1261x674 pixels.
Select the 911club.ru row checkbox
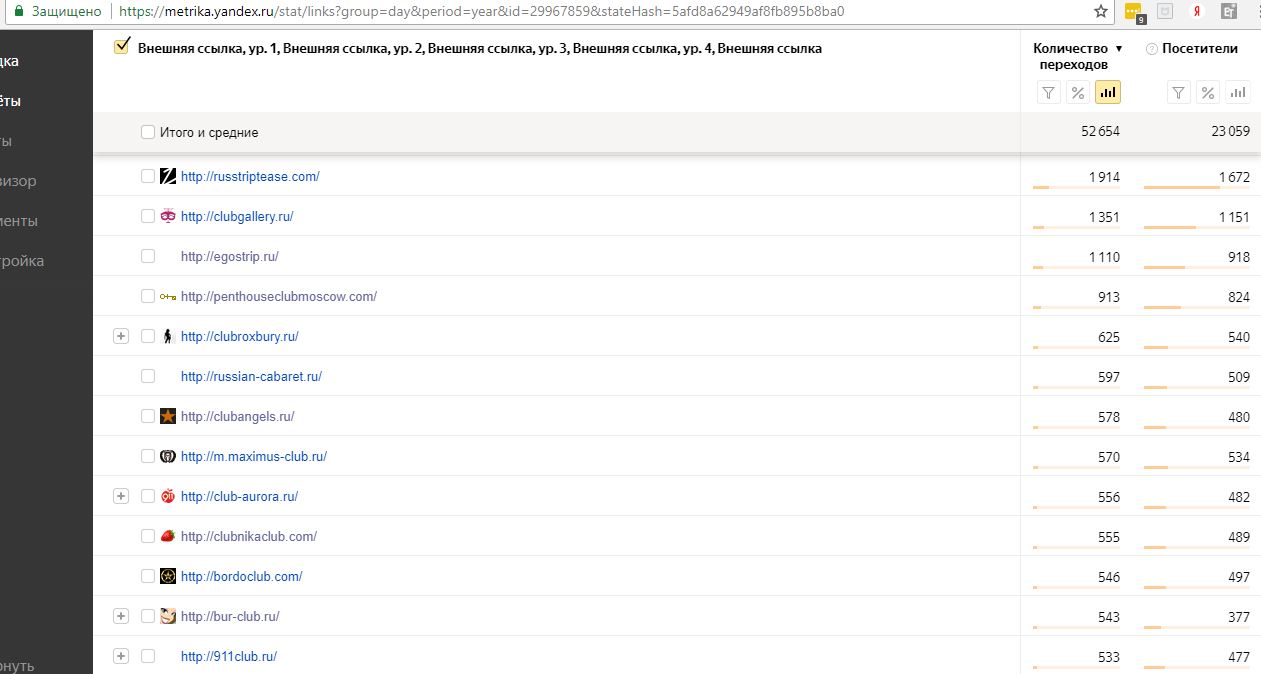[x=148, y=656]
